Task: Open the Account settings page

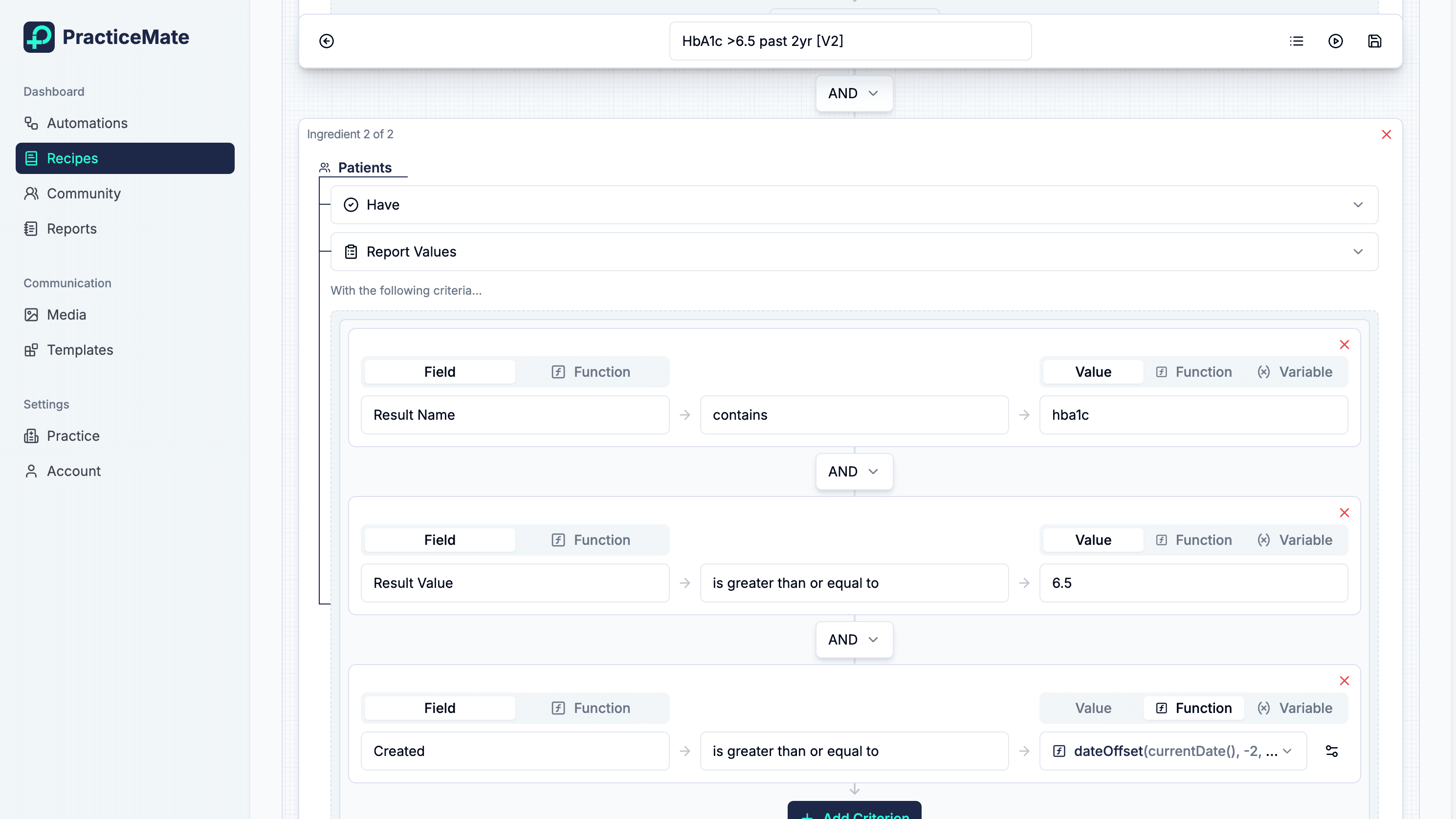Action: pos(73,471)
